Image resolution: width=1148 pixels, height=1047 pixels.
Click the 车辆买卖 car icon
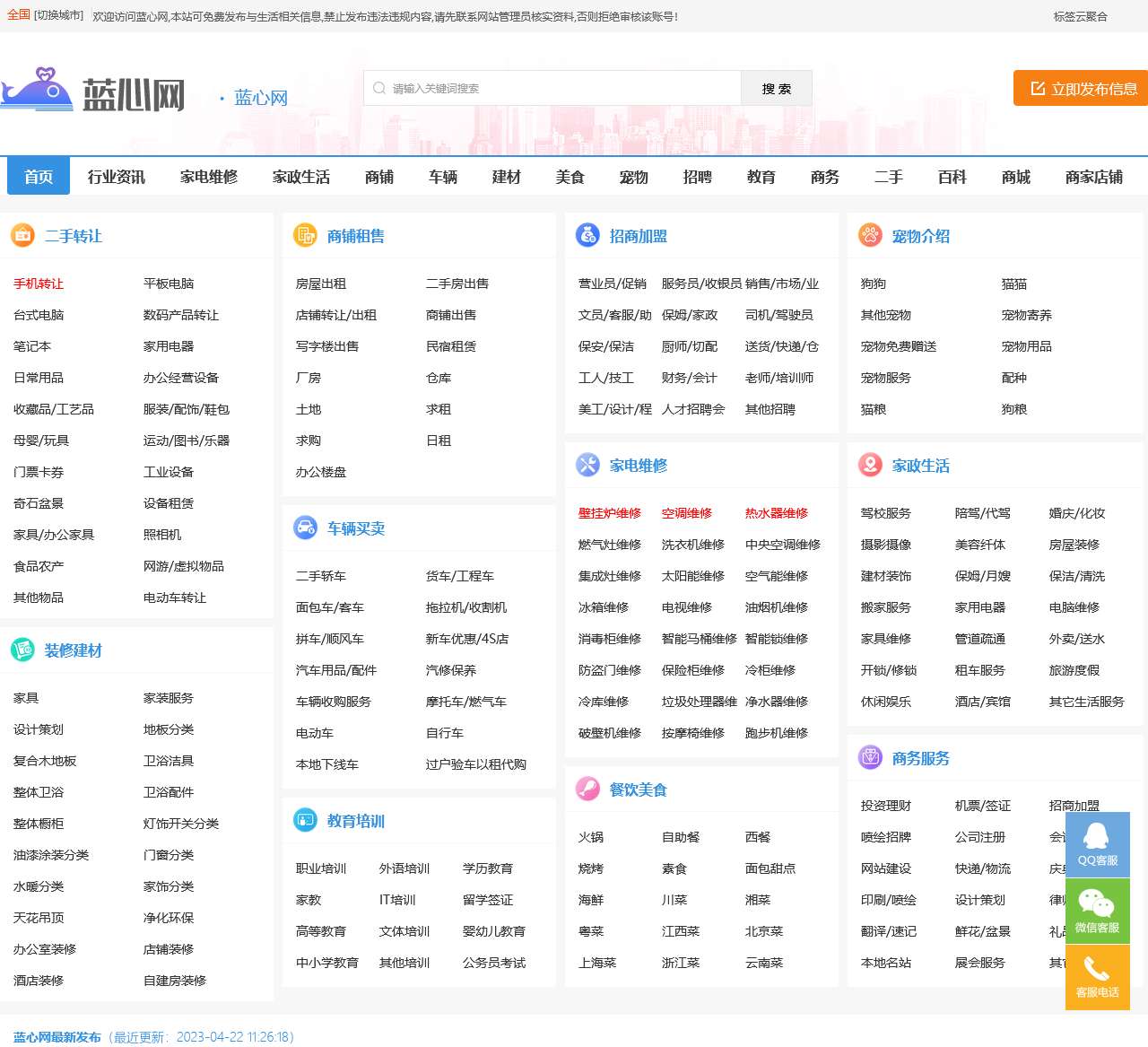(x=305, y=528)
